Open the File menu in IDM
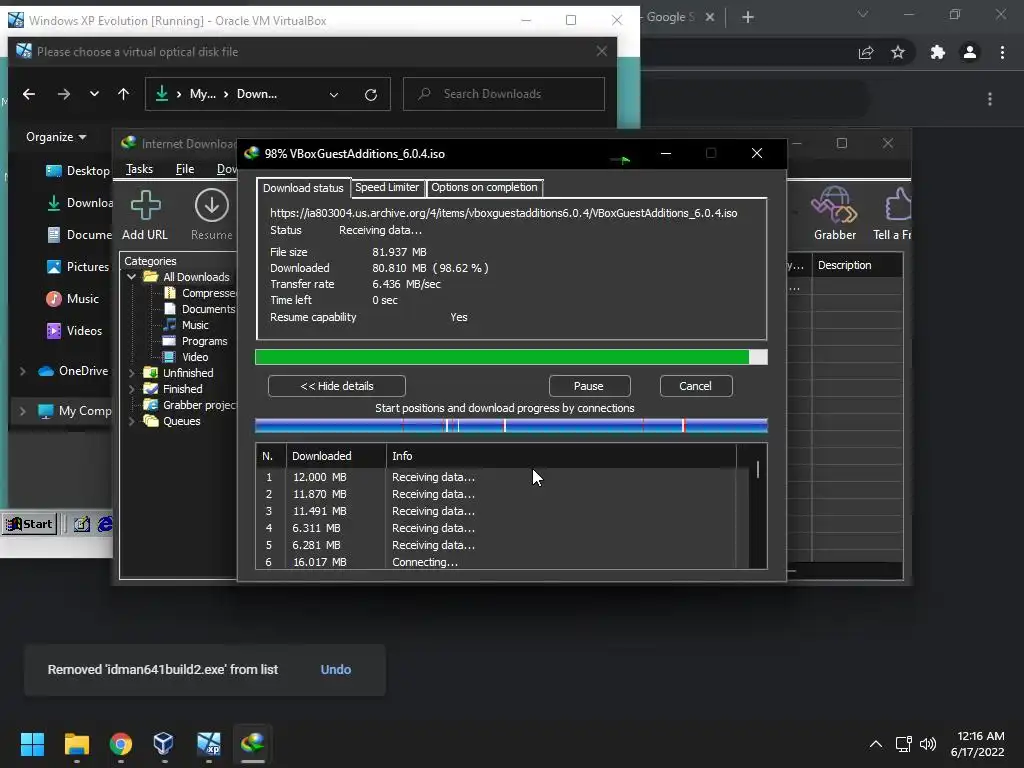This screenshot has height=768, width=1024. (x=185, y=169)
